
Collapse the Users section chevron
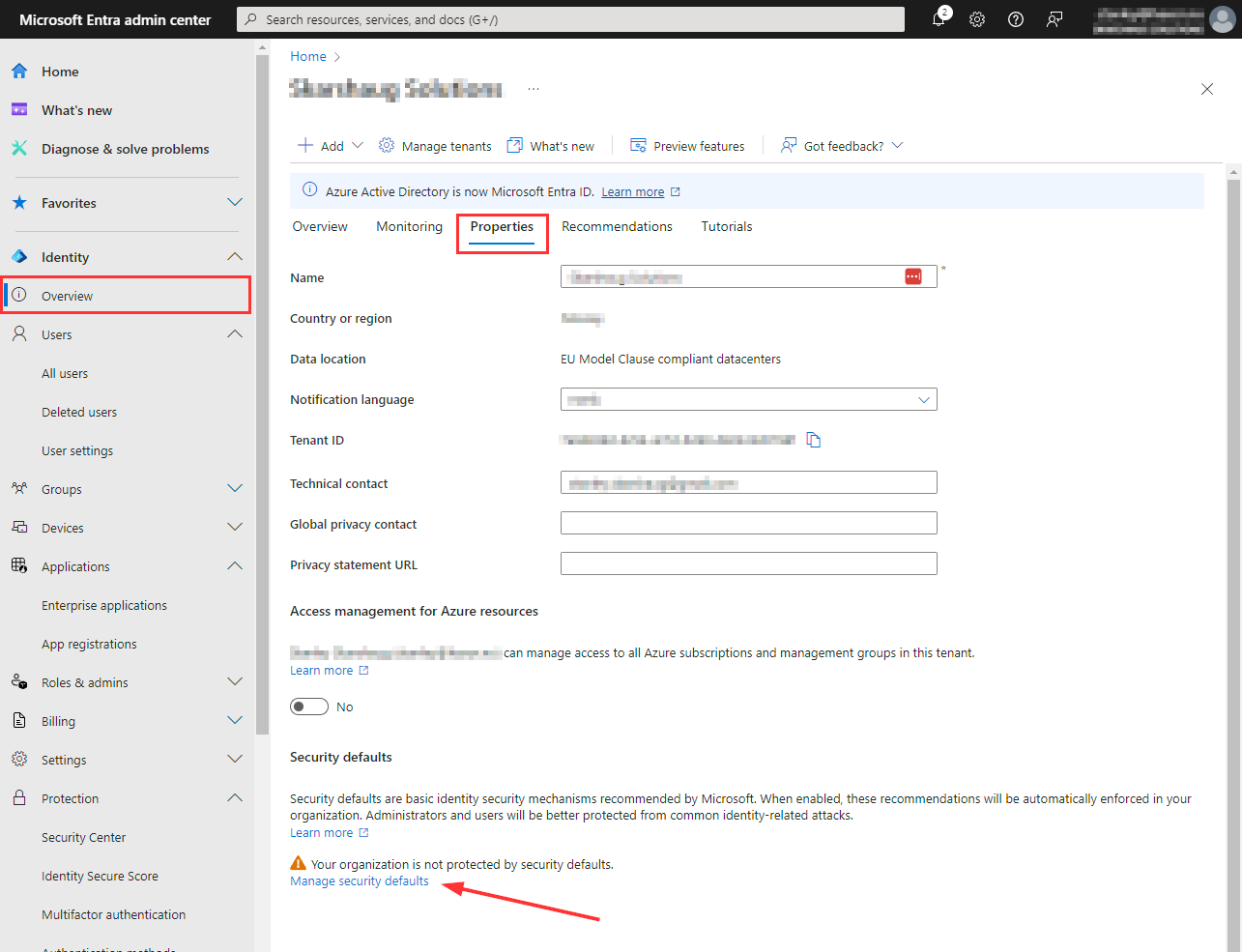click(x=235, y=333)
